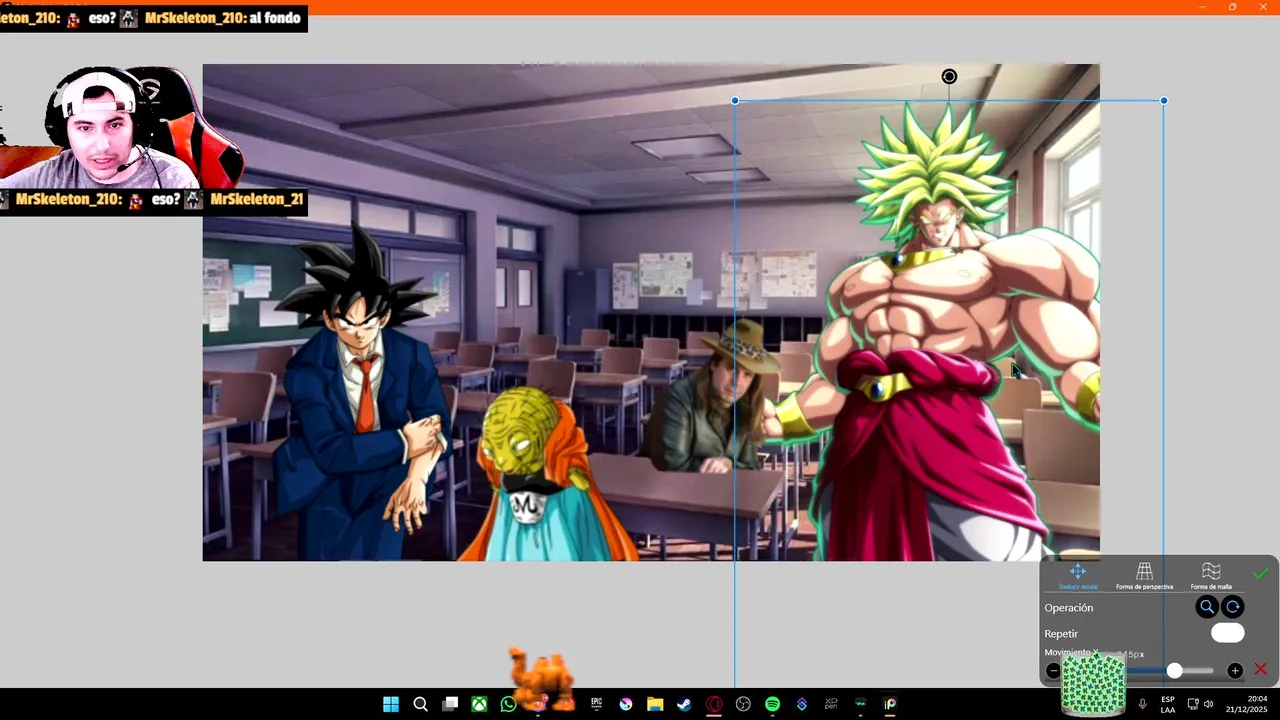Open WhatsApp from the taskbar

point(509,704)
